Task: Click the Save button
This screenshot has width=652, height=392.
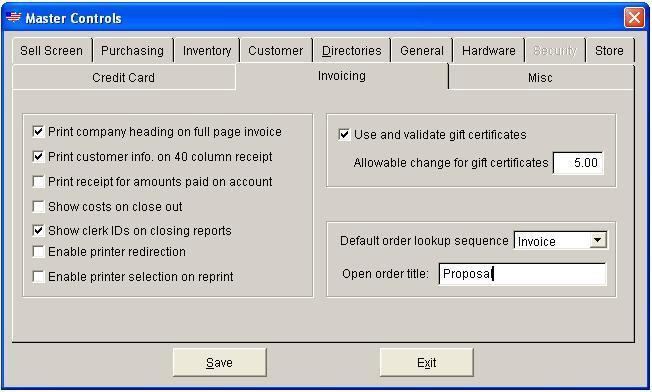Action: click(x=220, y=362)
